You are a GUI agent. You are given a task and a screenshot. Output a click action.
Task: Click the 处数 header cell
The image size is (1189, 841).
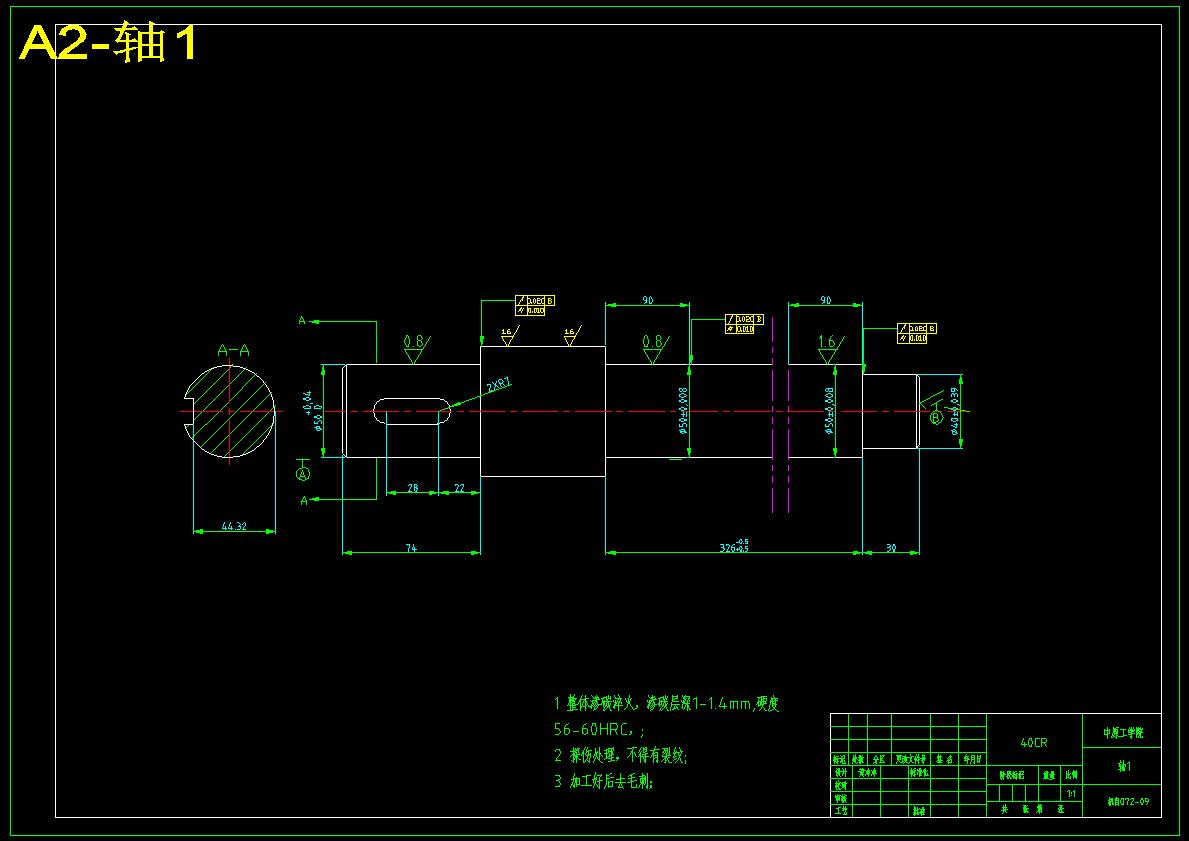tap(858, 759)
